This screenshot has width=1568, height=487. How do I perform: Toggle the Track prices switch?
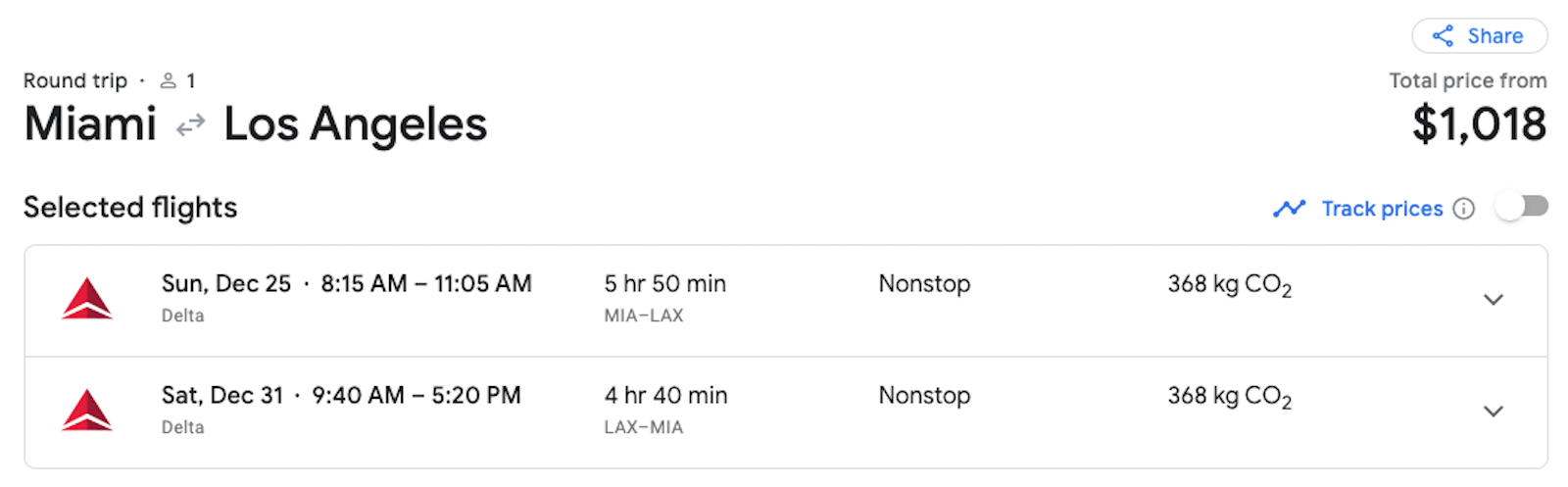1522,207
